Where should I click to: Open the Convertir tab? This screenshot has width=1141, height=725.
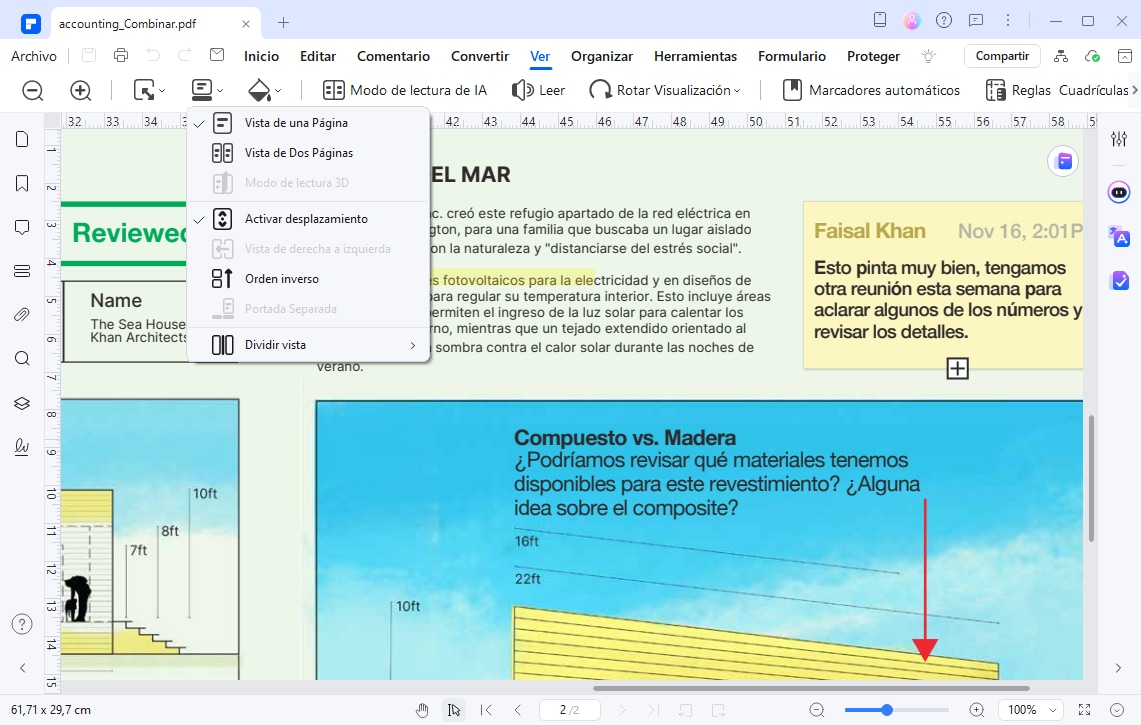(480, 56)
